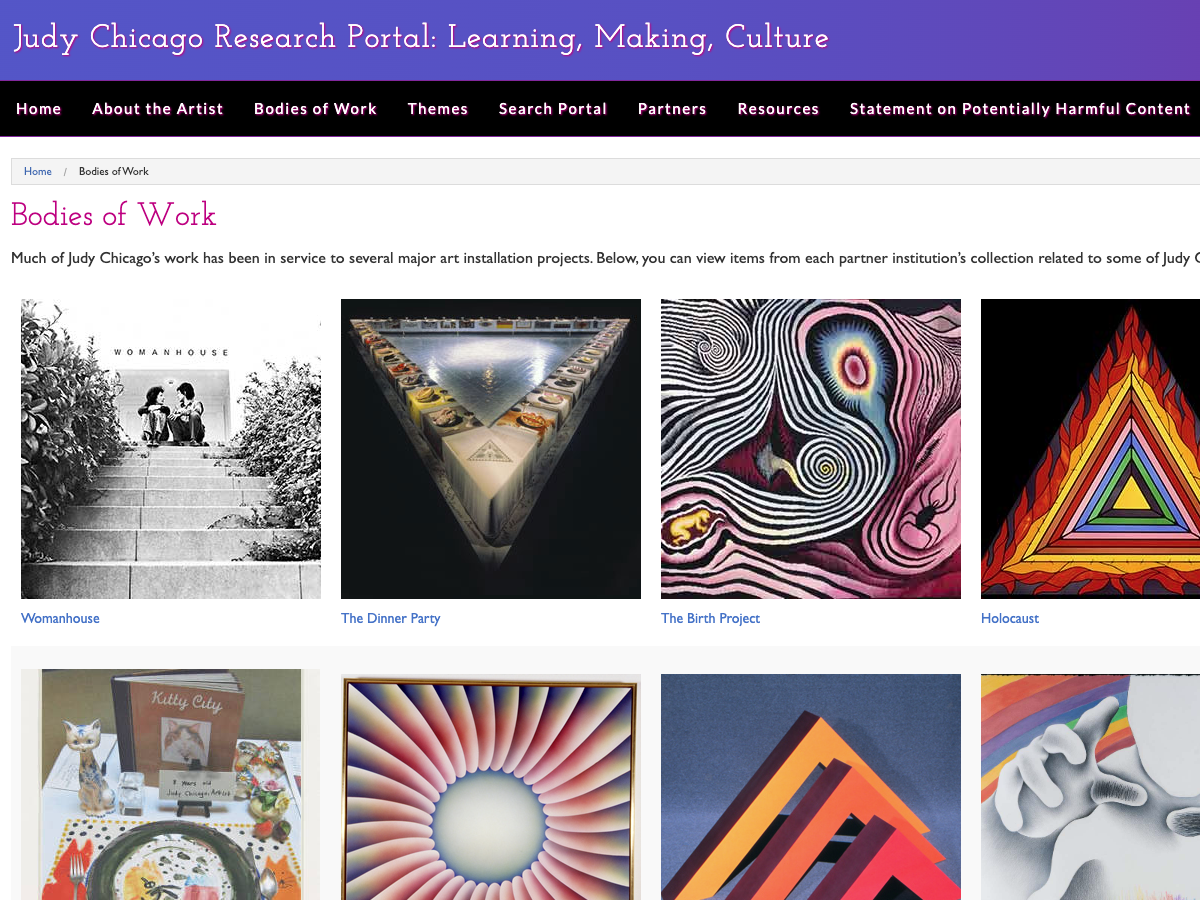The height and width of the screenshot is (900, 1200).
Task: Select The Birth Project swirl artwork thumbnail
Action: 810,448
